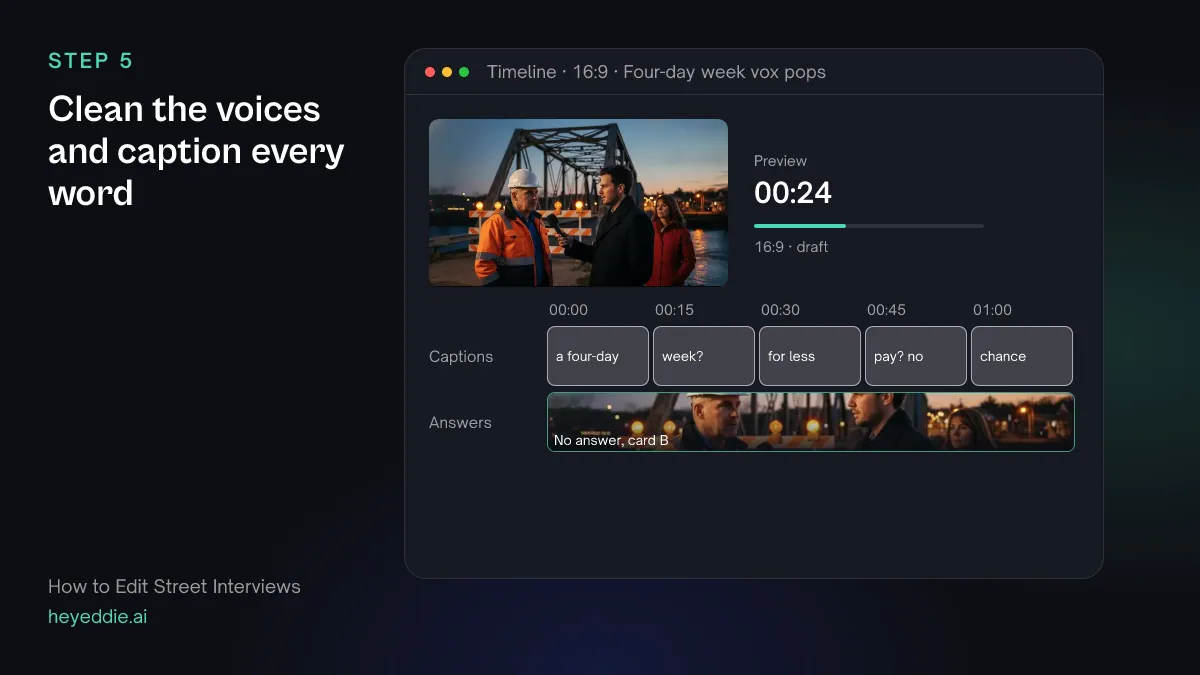Select the "week?" caption block
Viewport: 1200px width, 675px height.
[x=704, y=356]
